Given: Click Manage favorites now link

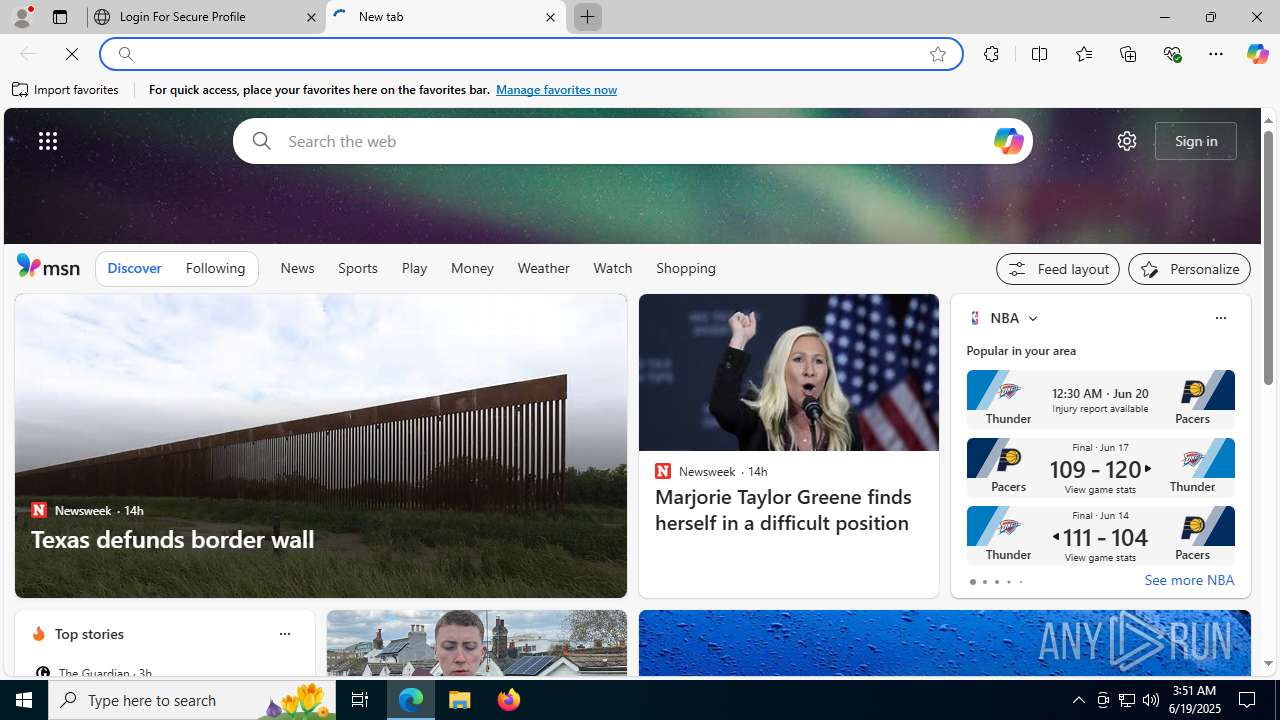Looking at the screenshot, I should (556, 90).
